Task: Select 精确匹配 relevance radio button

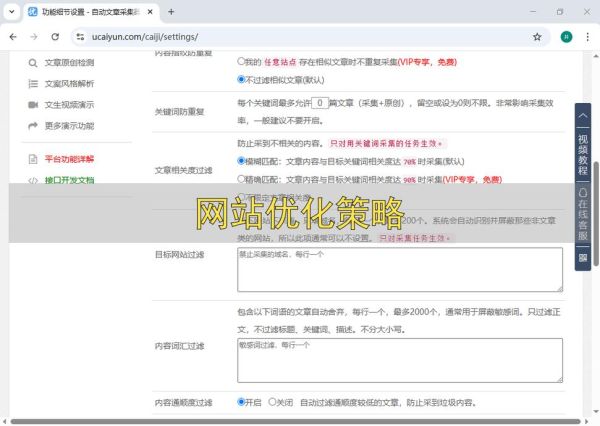Action: pyautogui.click(x=241, y=179)
